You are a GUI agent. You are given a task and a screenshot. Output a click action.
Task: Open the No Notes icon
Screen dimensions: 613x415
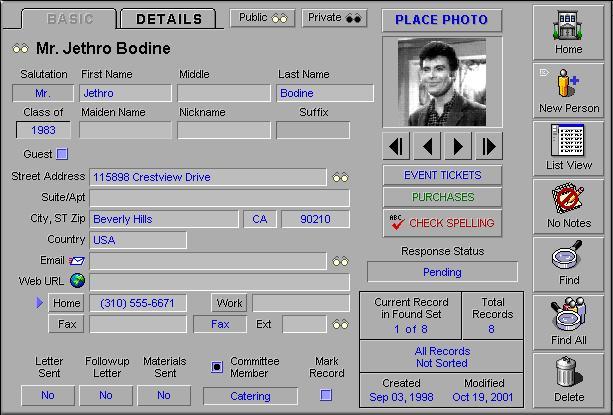pos(568,204)
